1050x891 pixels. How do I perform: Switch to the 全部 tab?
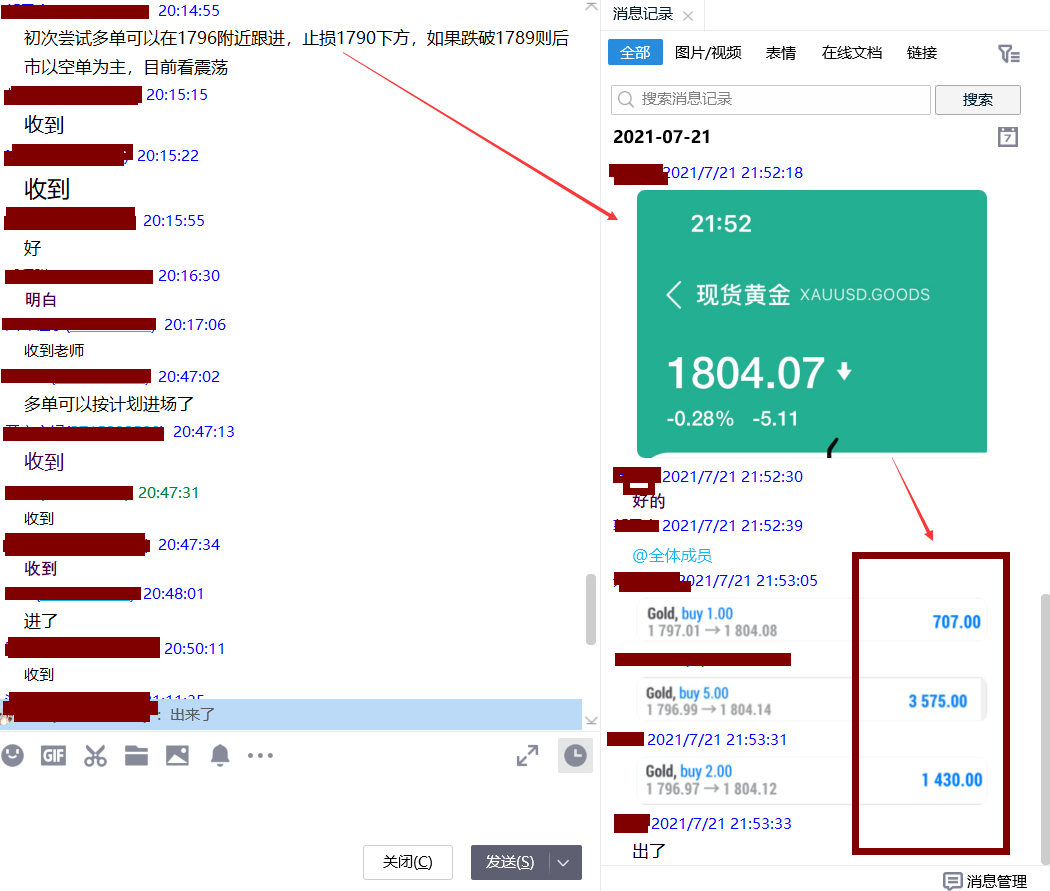coord(635,53)
